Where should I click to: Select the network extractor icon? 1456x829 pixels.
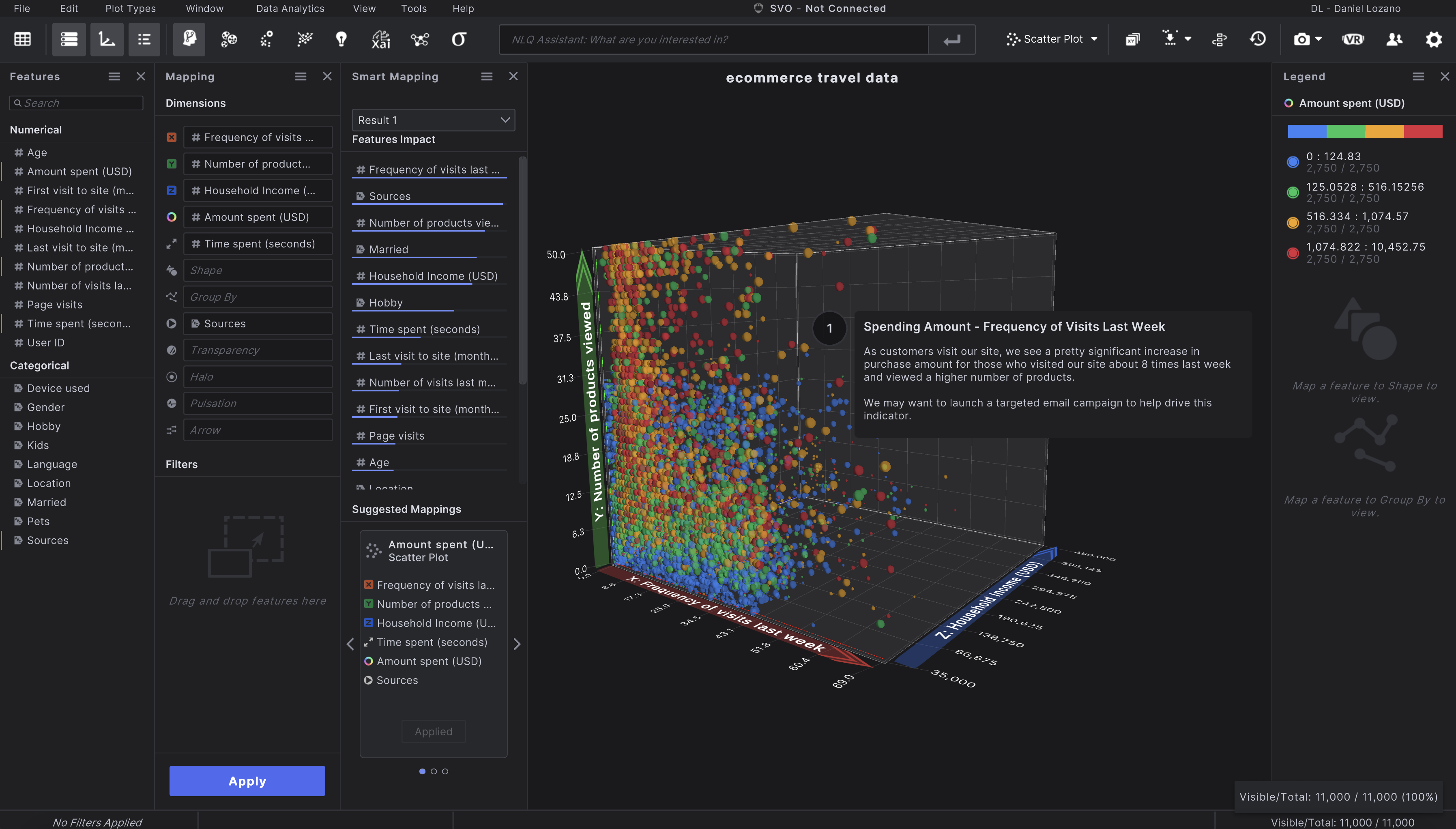[419, 39]
